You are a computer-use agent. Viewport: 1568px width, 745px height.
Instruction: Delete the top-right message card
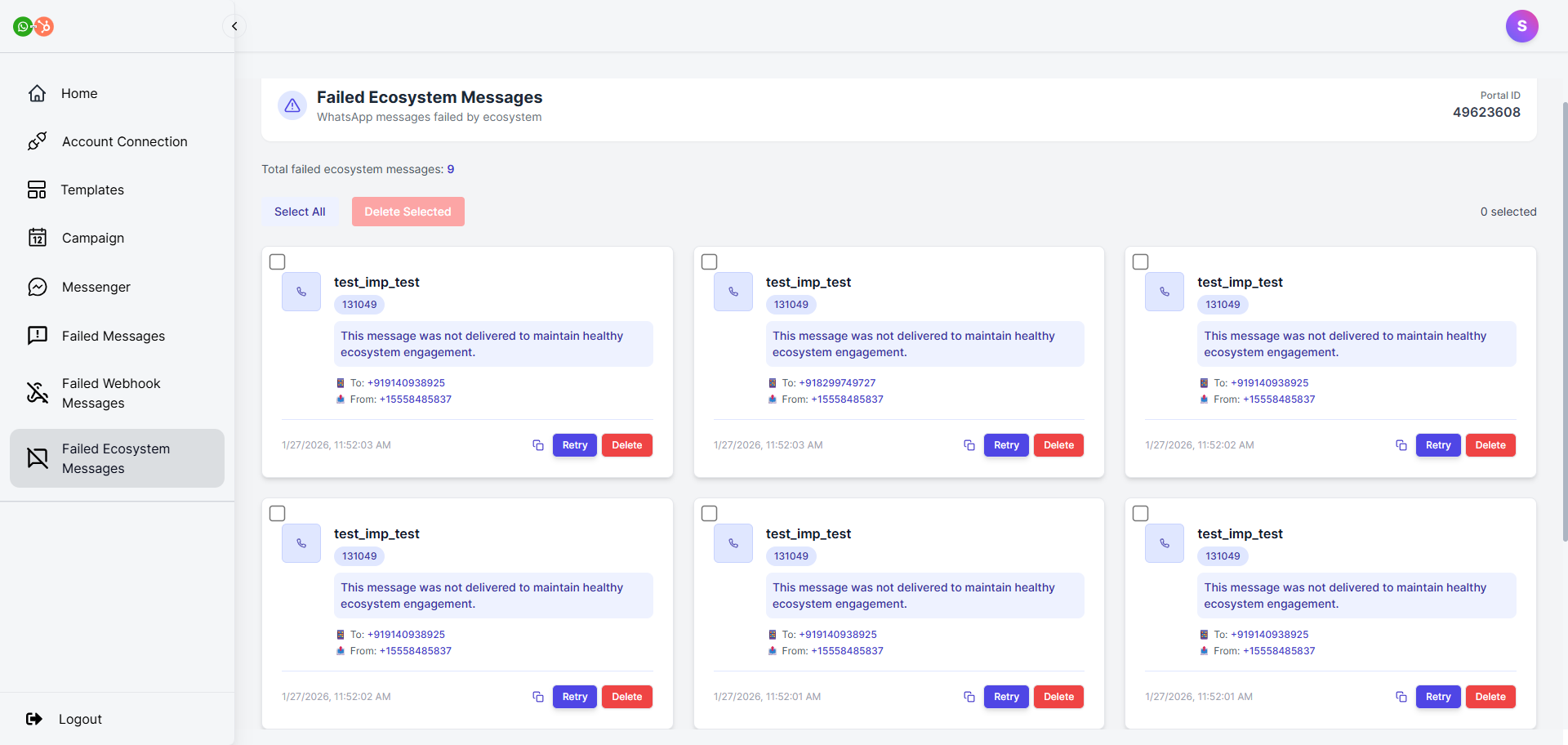(1490, 445)
